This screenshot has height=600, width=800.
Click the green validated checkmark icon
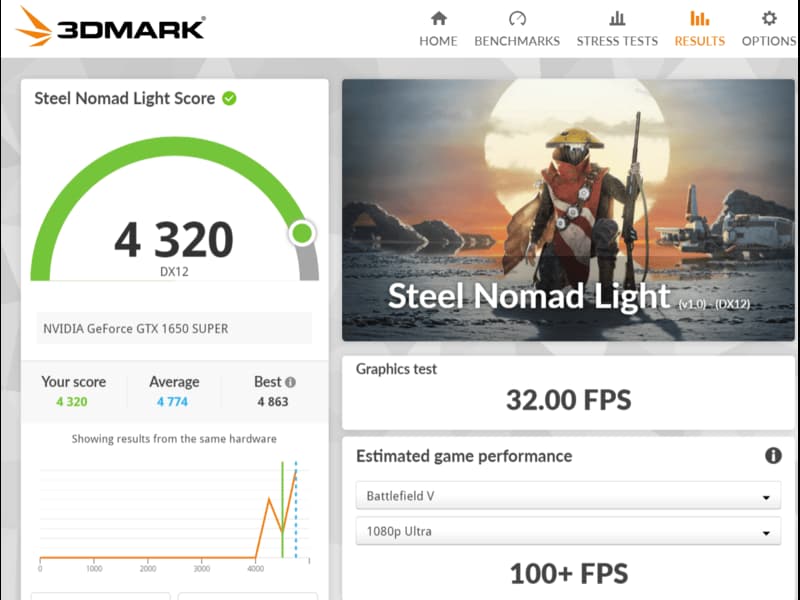point(230,98)
